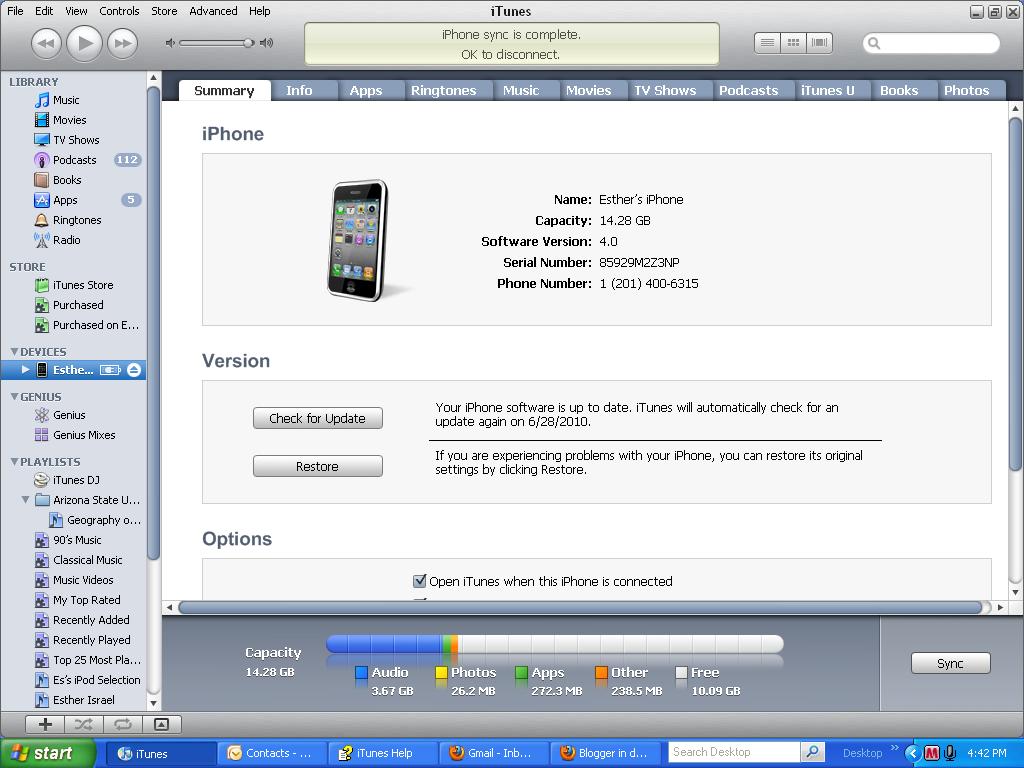
Task: Click the sidebar vertical scrollbar
Action: pos(153,322)
